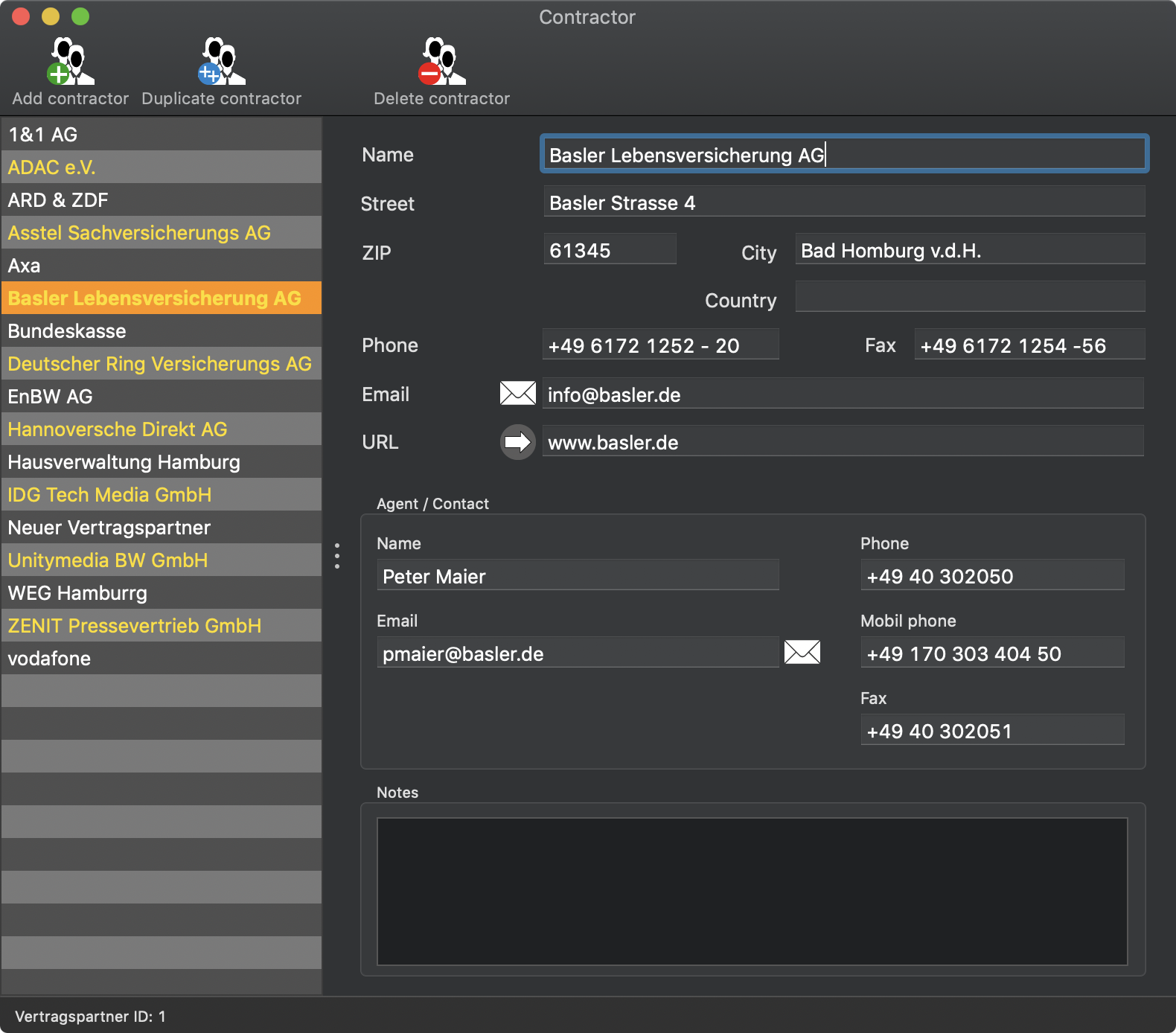Click URL field www.basler.de
Image resolution: width=1176 pixels, height=1033 pixels.
point(843,441)
